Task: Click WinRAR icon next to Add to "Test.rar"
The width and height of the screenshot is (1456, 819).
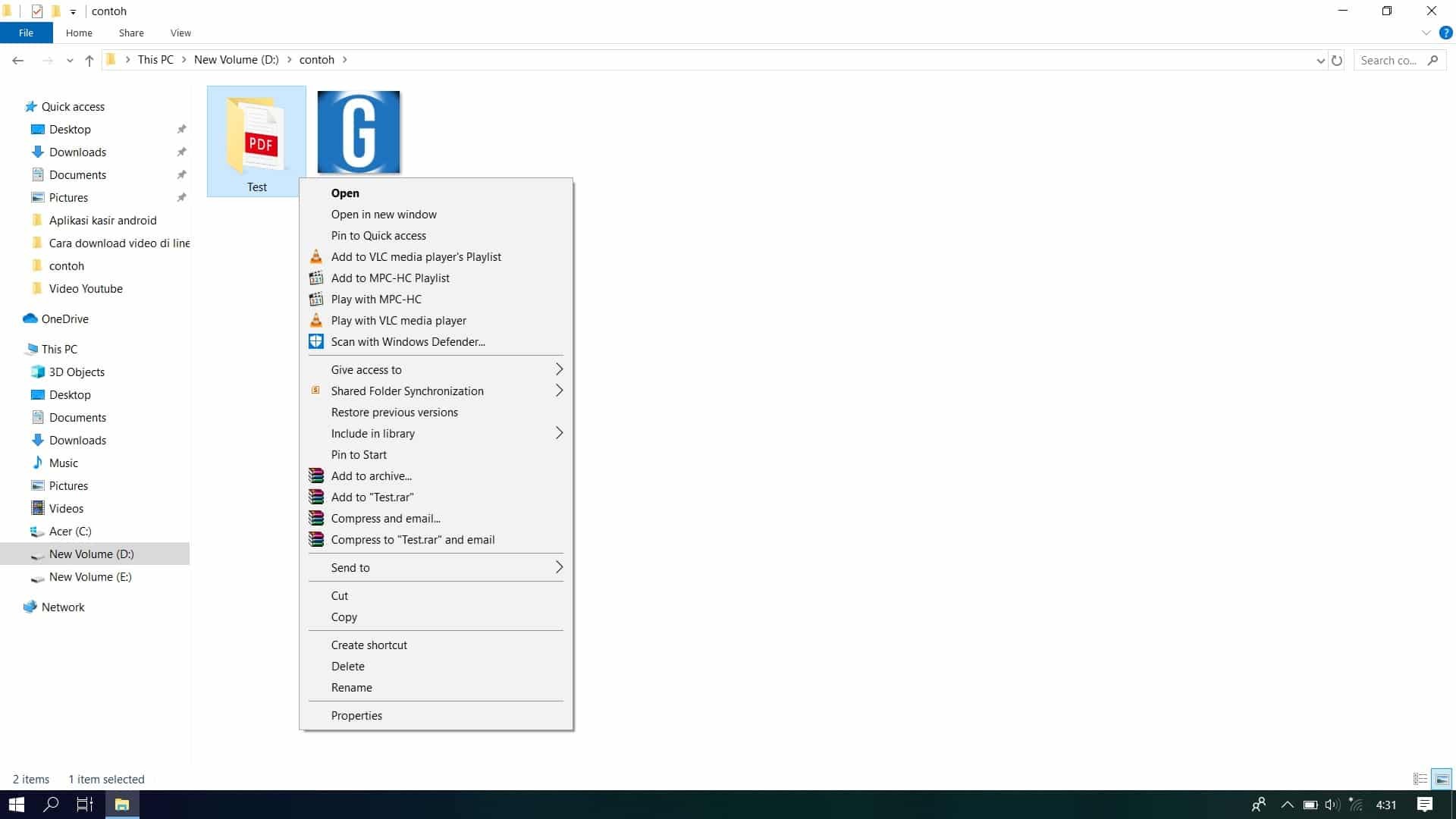Action: [x=316, y=497]
